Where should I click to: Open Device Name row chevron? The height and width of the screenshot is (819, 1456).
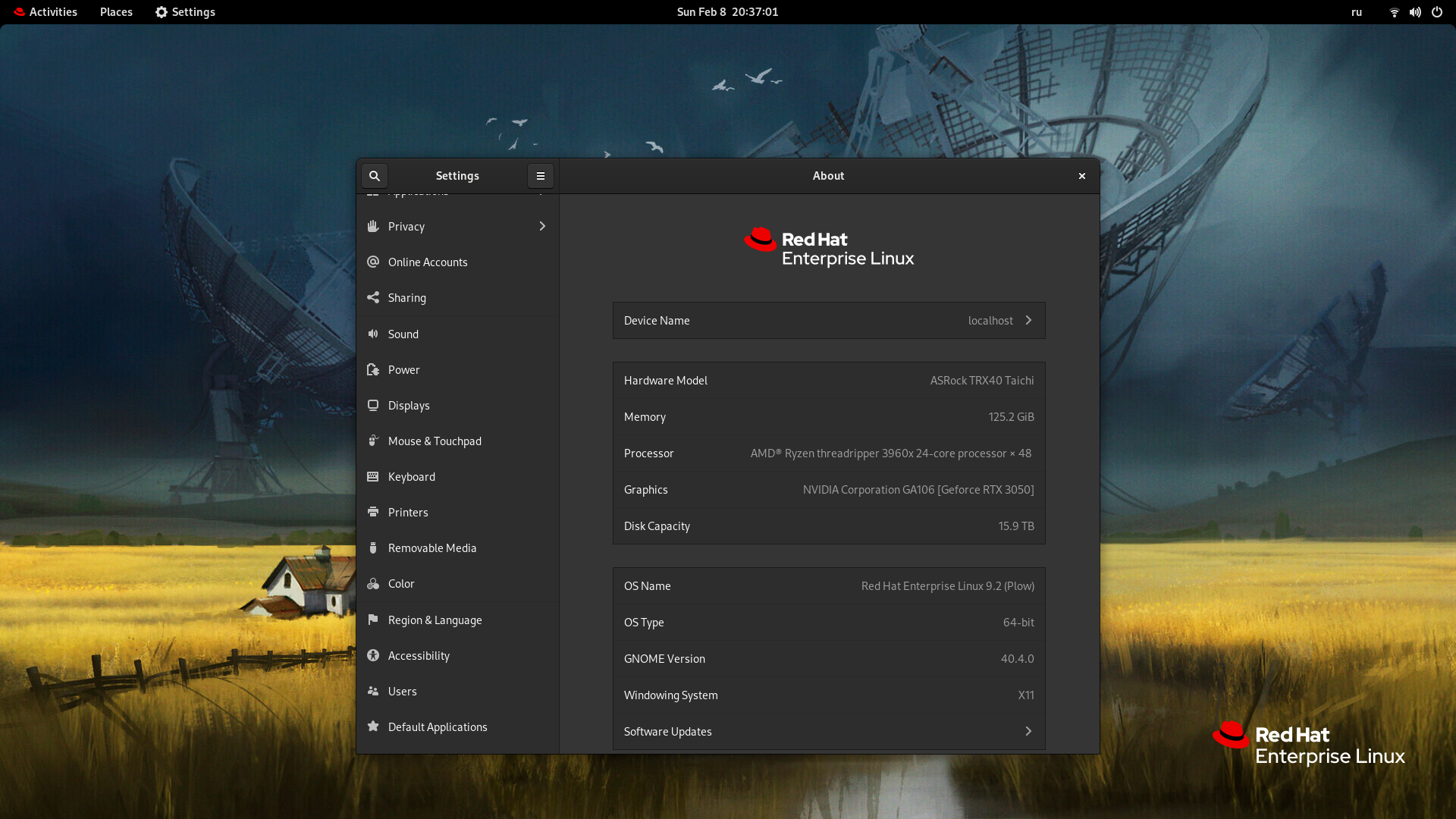point(1028,320)
